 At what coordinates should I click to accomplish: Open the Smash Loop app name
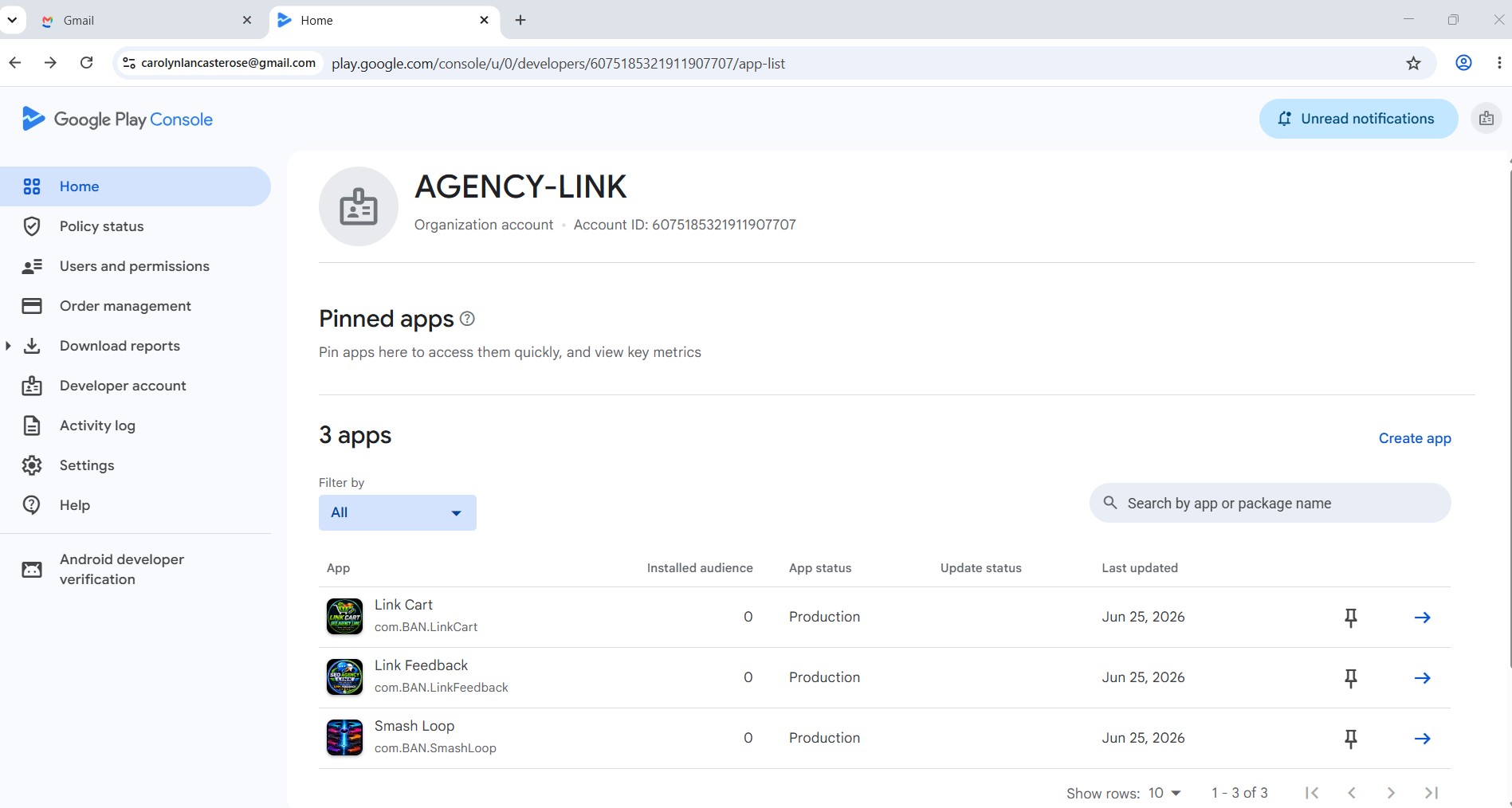pyautogui.click(x=414, y=726)
